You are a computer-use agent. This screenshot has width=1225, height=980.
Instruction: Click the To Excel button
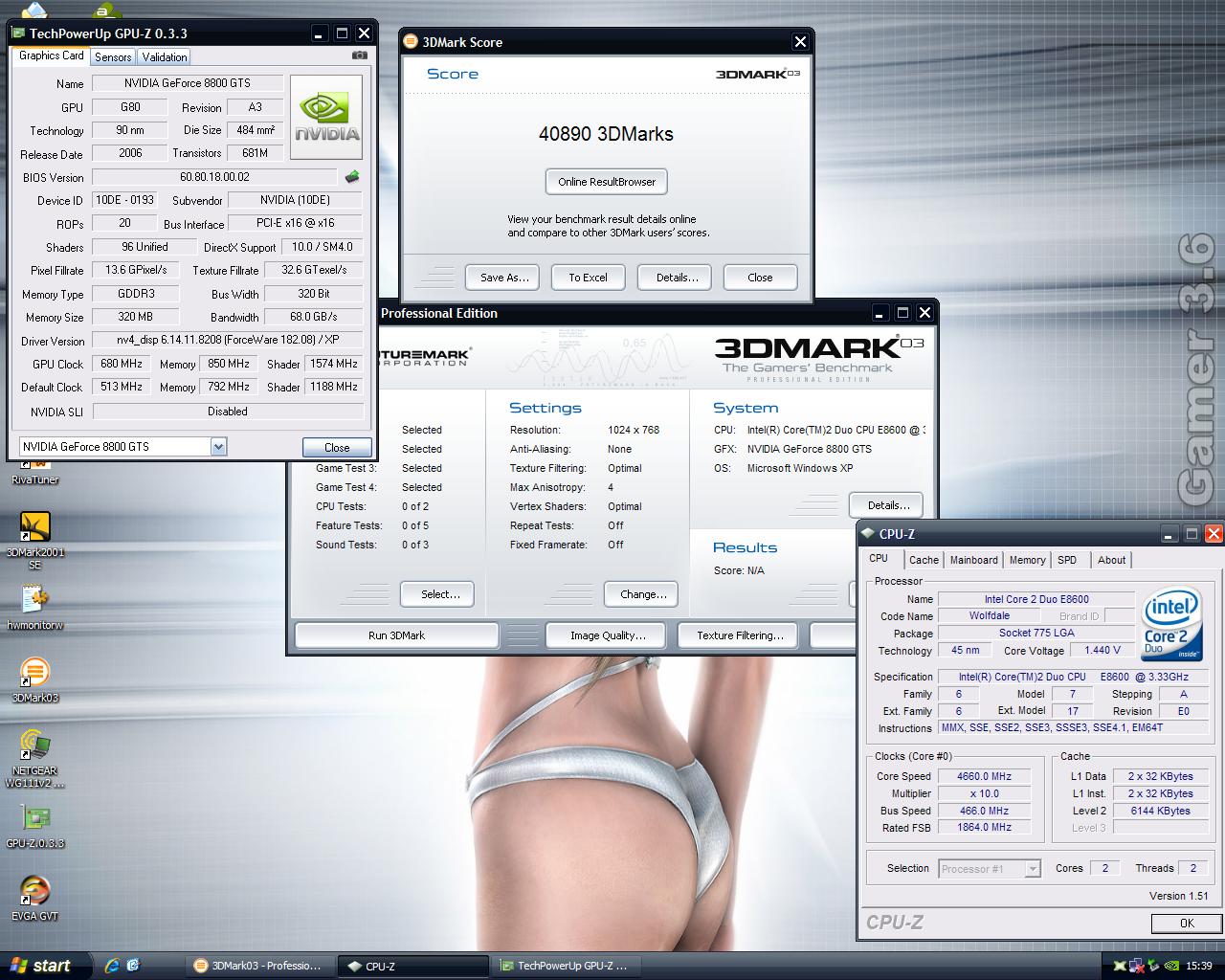point(588,278)
